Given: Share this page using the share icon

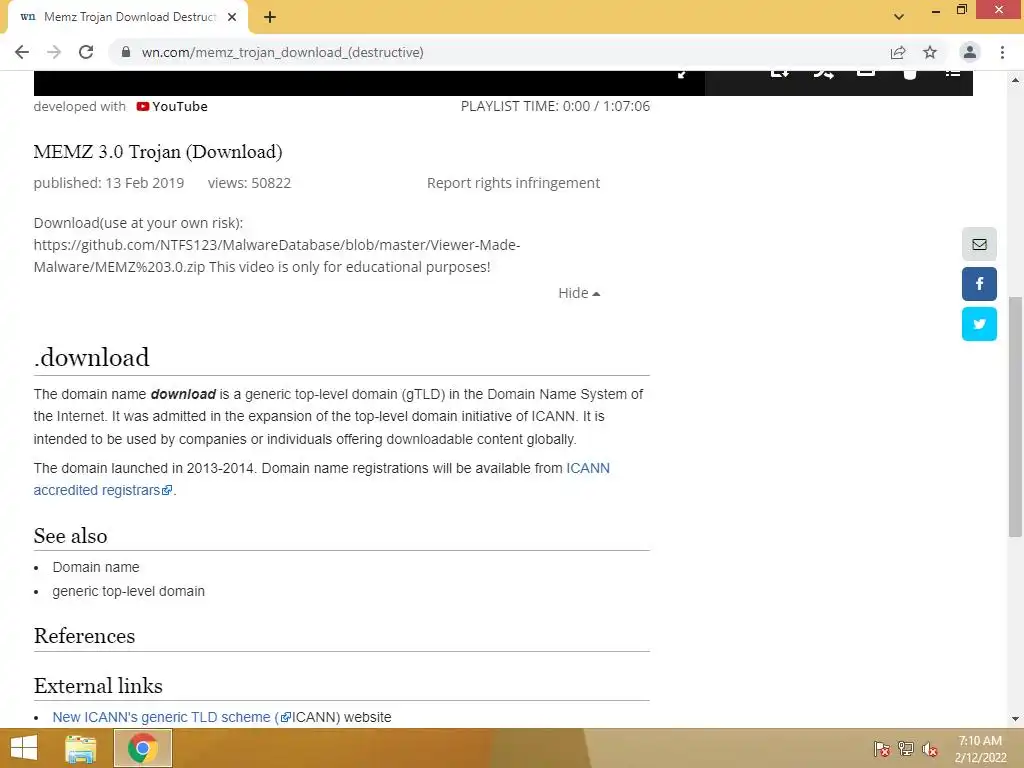Looking at the screenshot, I should (x=898, y=52).
